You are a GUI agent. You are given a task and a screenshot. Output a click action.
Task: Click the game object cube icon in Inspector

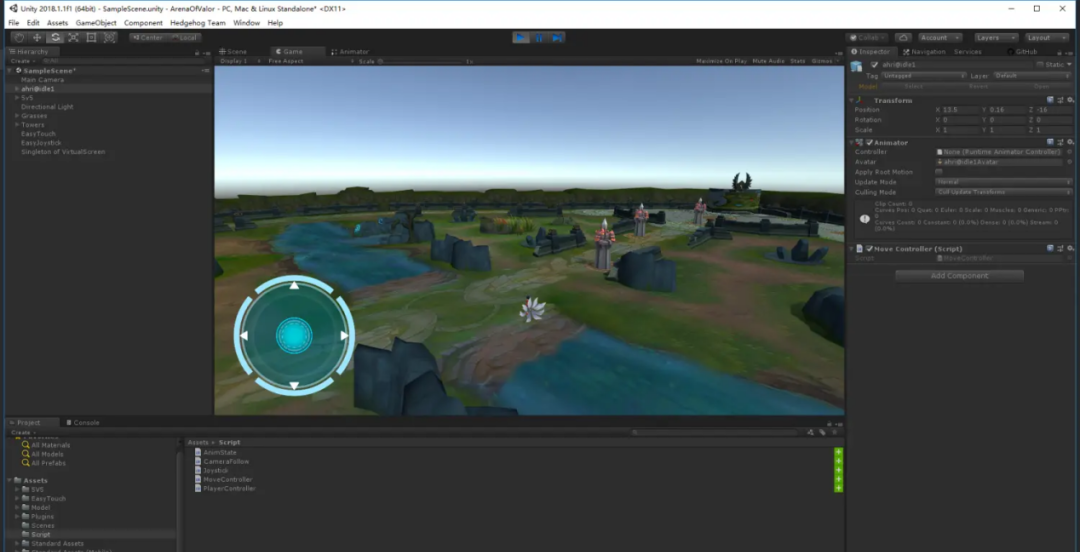[856, 66]
